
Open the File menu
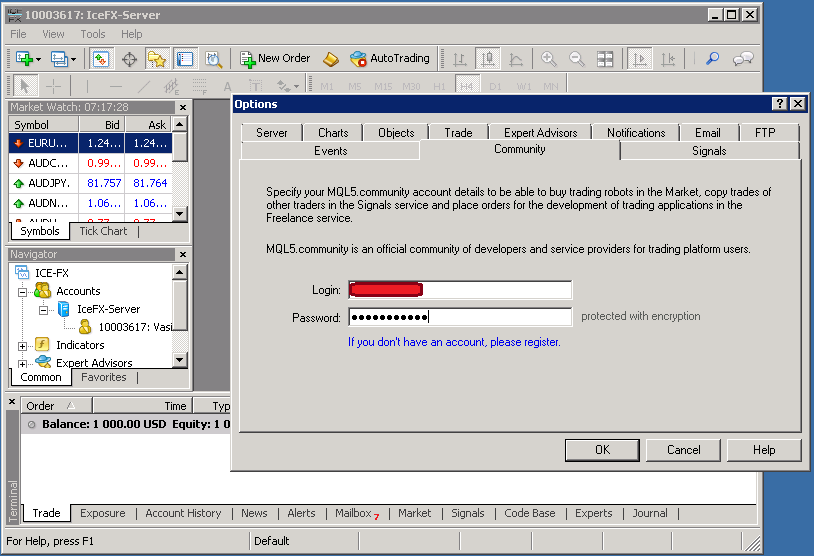[18, 34]
